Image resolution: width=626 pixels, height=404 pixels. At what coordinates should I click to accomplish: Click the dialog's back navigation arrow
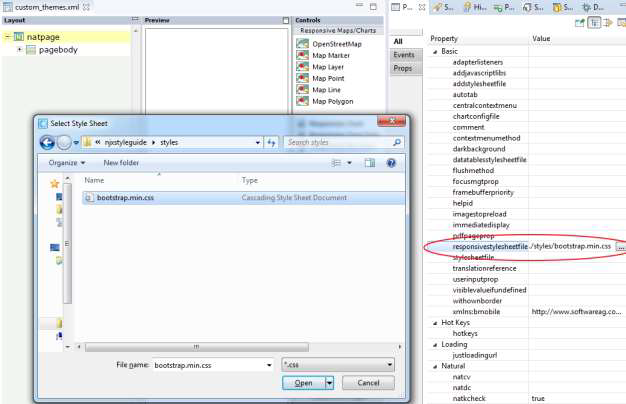(47, 143)
